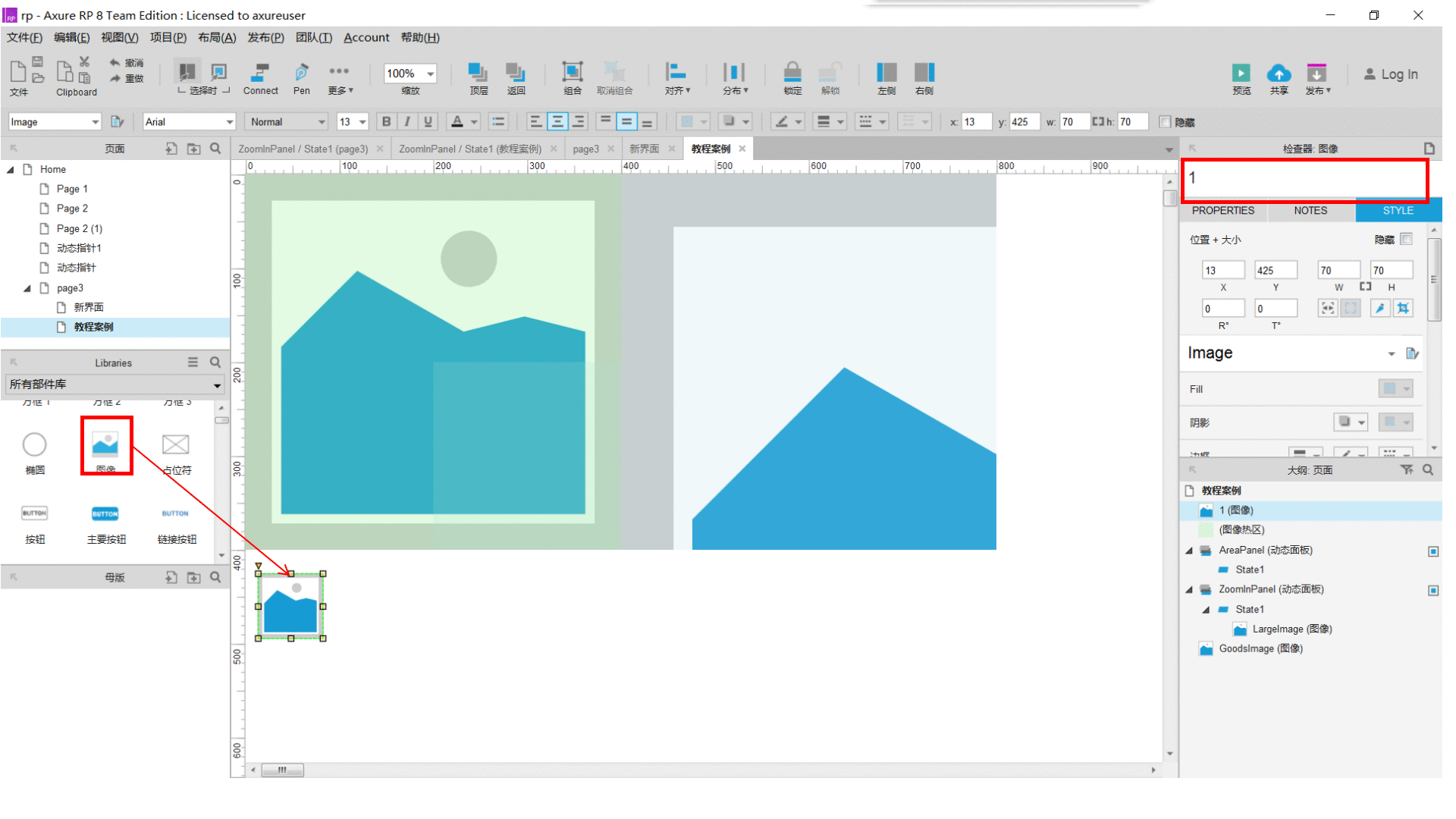Click the save disk icon
The width and height of the screenshot is (1456, 819).
(x=37, y=61)
